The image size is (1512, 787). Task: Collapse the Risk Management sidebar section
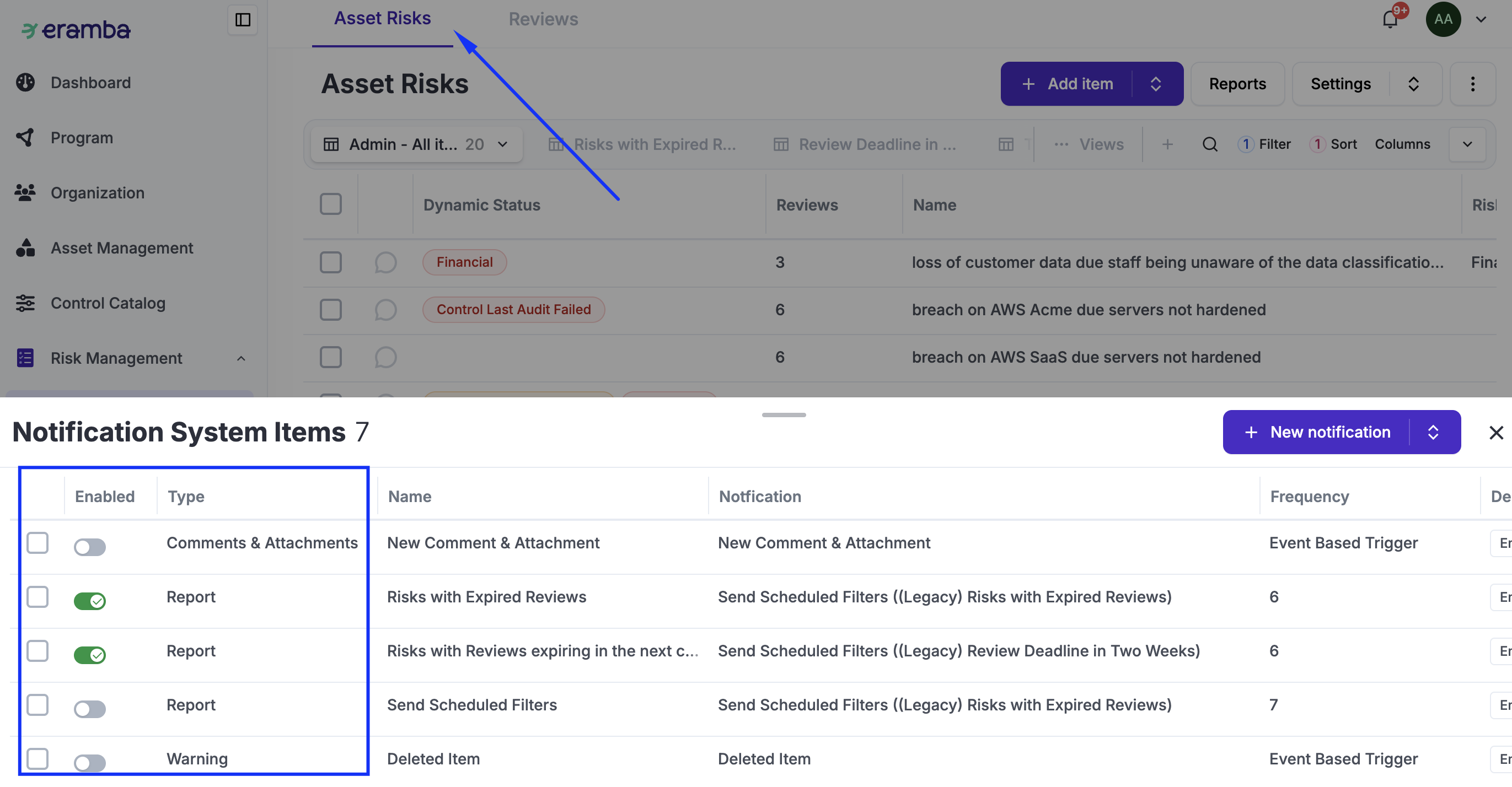click(x=240, y=358)
